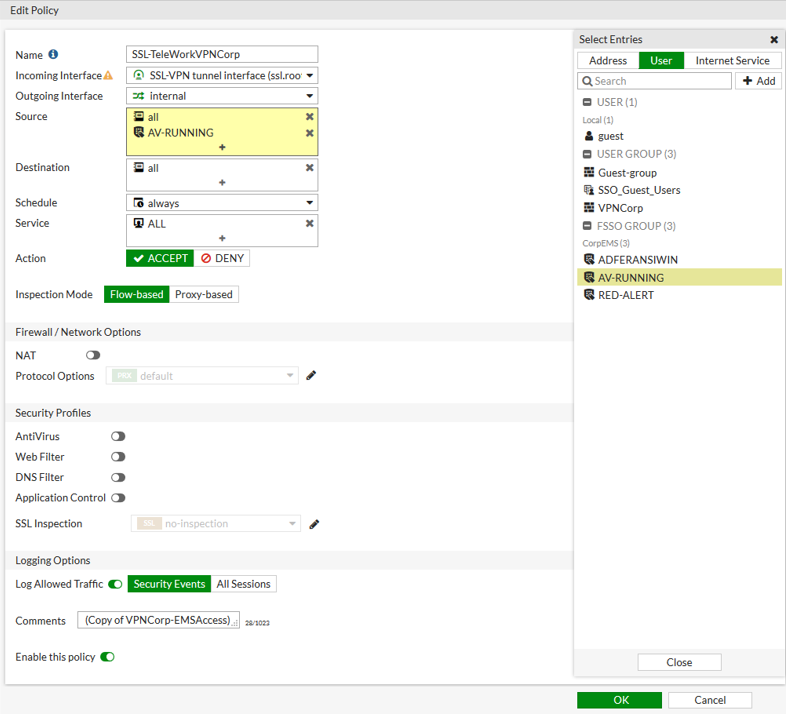The image size is (786, 714).
Task: Add another Source entry with plus
Action: click(222, 147)
